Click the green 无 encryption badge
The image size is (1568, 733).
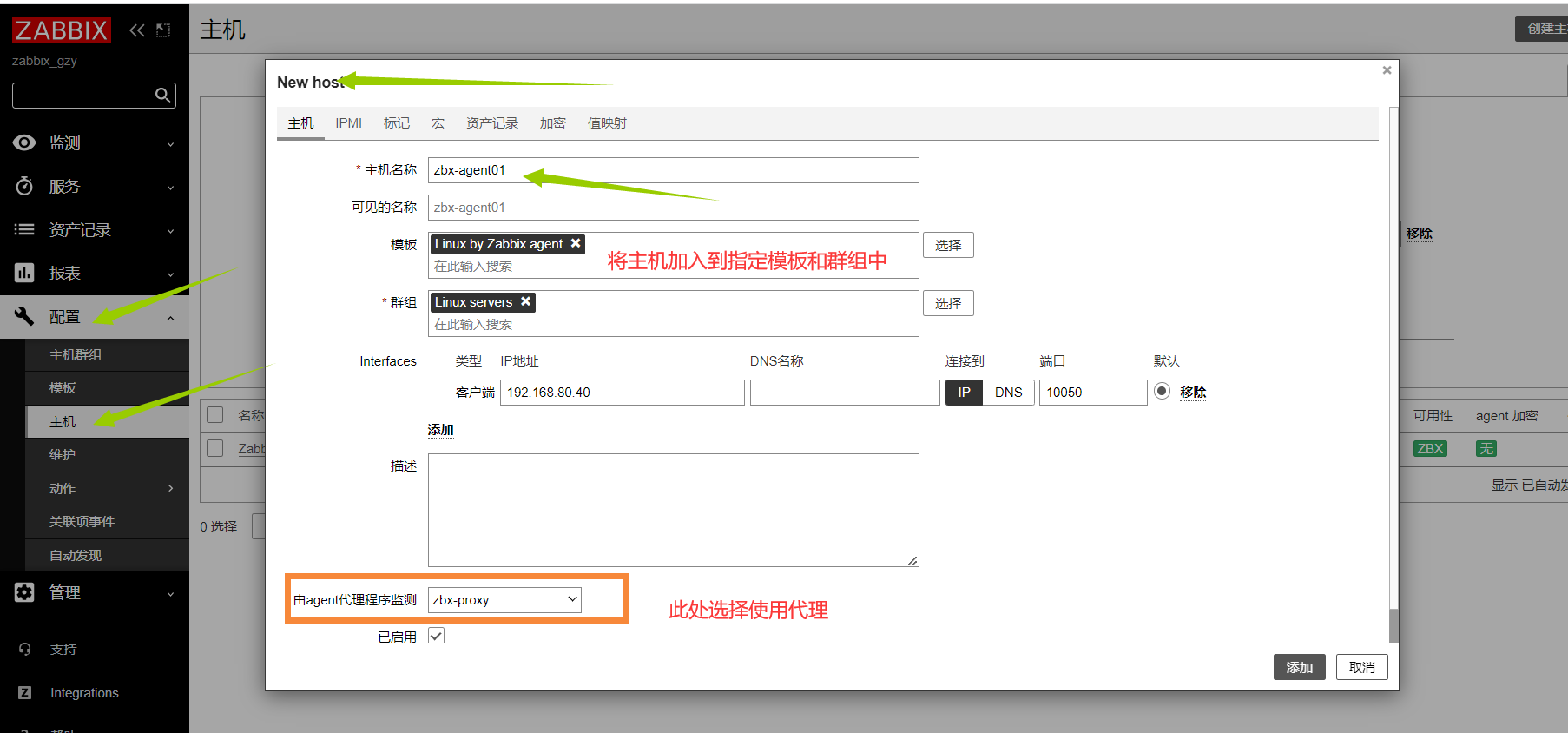(x=1486, y=449)
